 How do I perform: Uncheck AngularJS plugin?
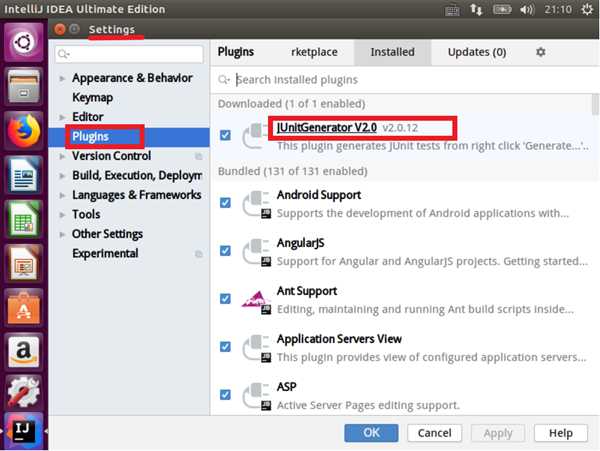[225, 251]
